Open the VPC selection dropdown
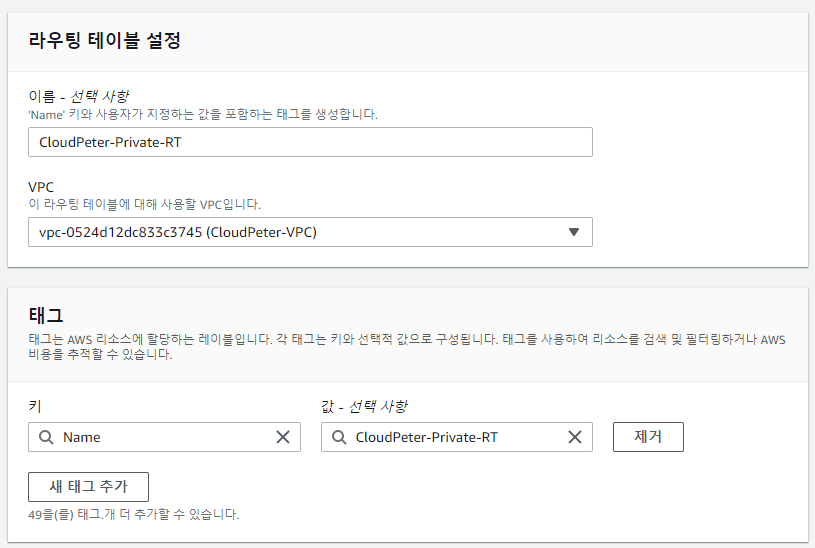Image resolution: width=815 pixels, height=548 pixels. click(310, 232)
